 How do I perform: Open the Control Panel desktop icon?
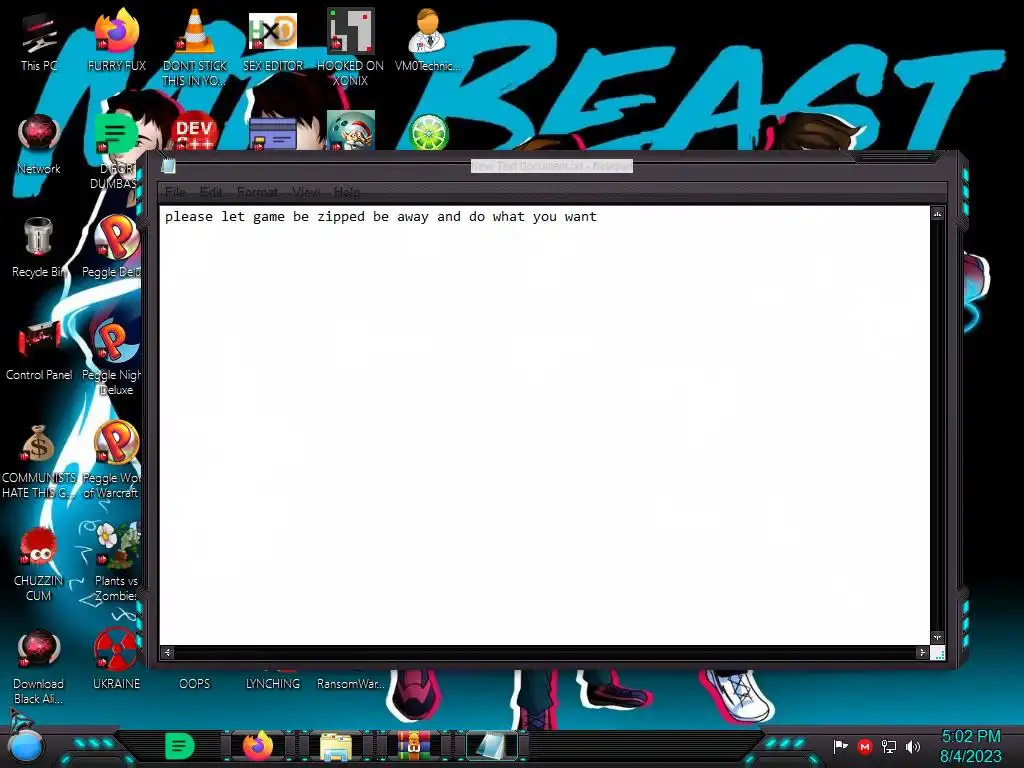pos(39,350)
